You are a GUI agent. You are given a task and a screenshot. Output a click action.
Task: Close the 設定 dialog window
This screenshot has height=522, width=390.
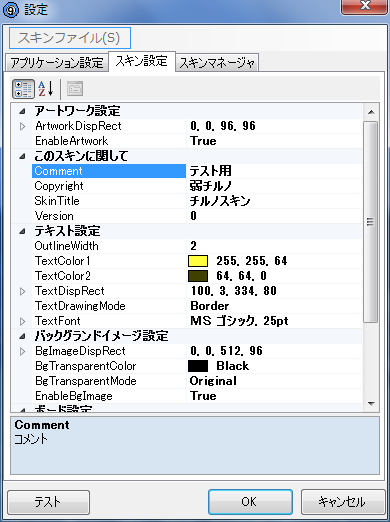click(365, 6)
